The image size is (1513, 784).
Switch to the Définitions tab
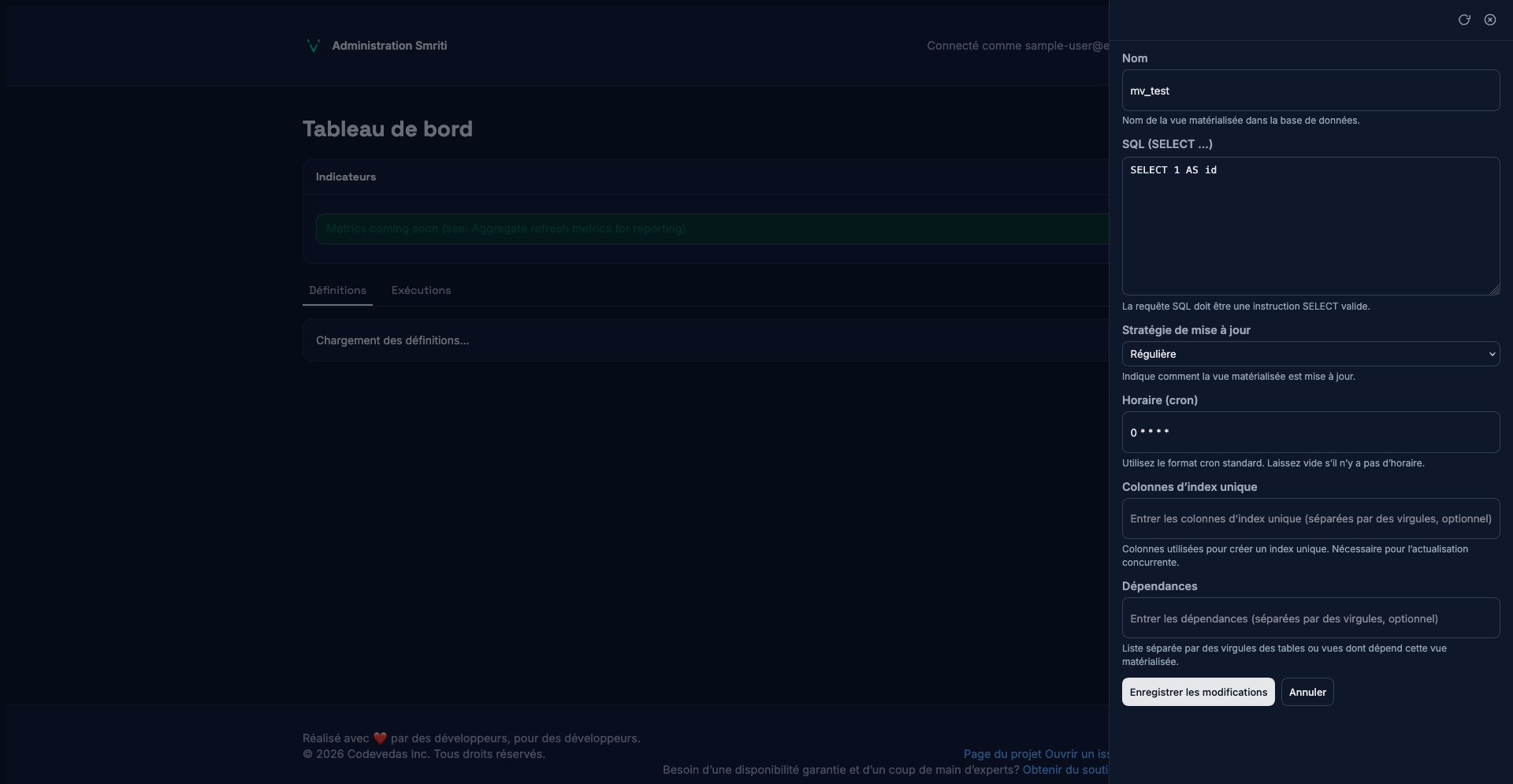click(x=337, y=290)
